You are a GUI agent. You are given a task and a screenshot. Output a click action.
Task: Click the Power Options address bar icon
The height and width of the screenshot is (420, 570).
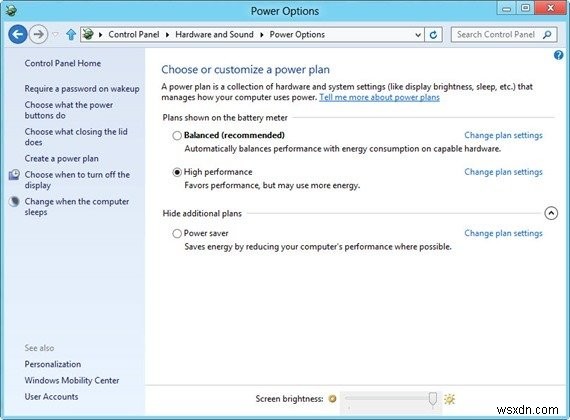point(88,35)
